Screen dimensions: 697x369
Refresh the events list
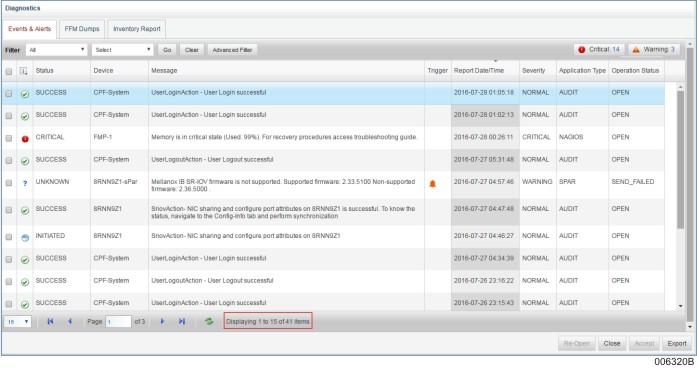tap(209, 321)
